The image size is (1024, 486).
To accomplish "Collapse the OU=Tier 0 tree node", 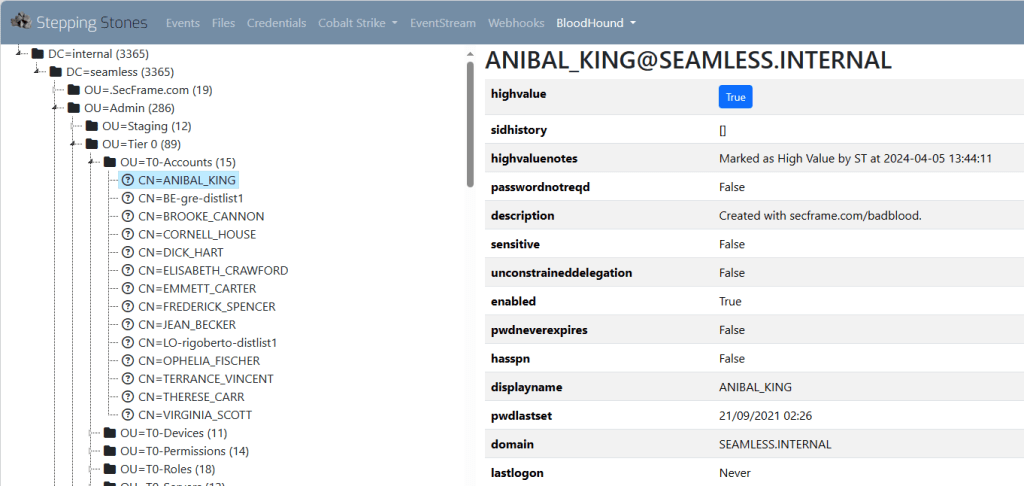I will (x=74, y=144).
